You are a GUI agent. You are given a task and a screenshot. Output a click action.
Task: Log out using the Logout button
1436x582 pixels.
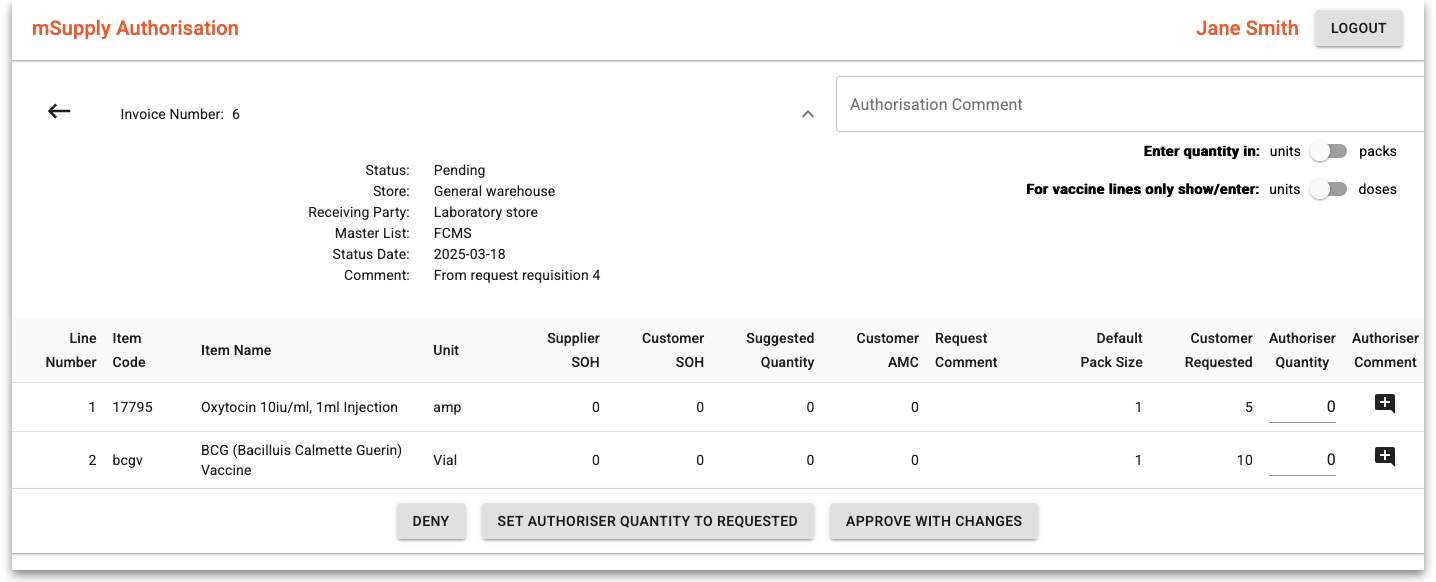click(1358, 28)
